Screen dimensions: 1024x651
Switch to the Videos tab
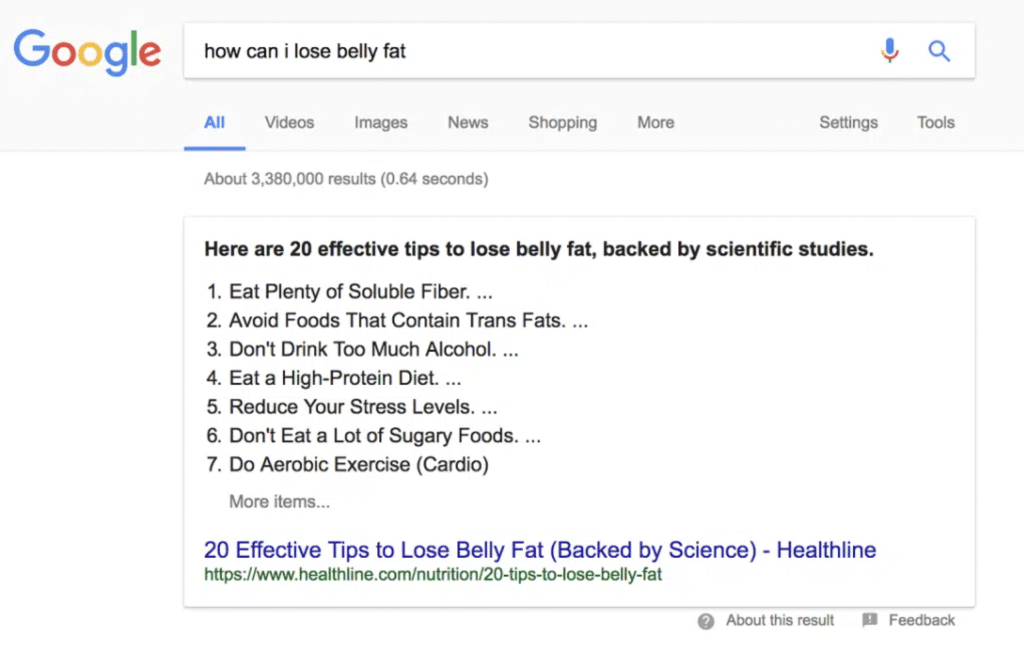pos(288,122)
